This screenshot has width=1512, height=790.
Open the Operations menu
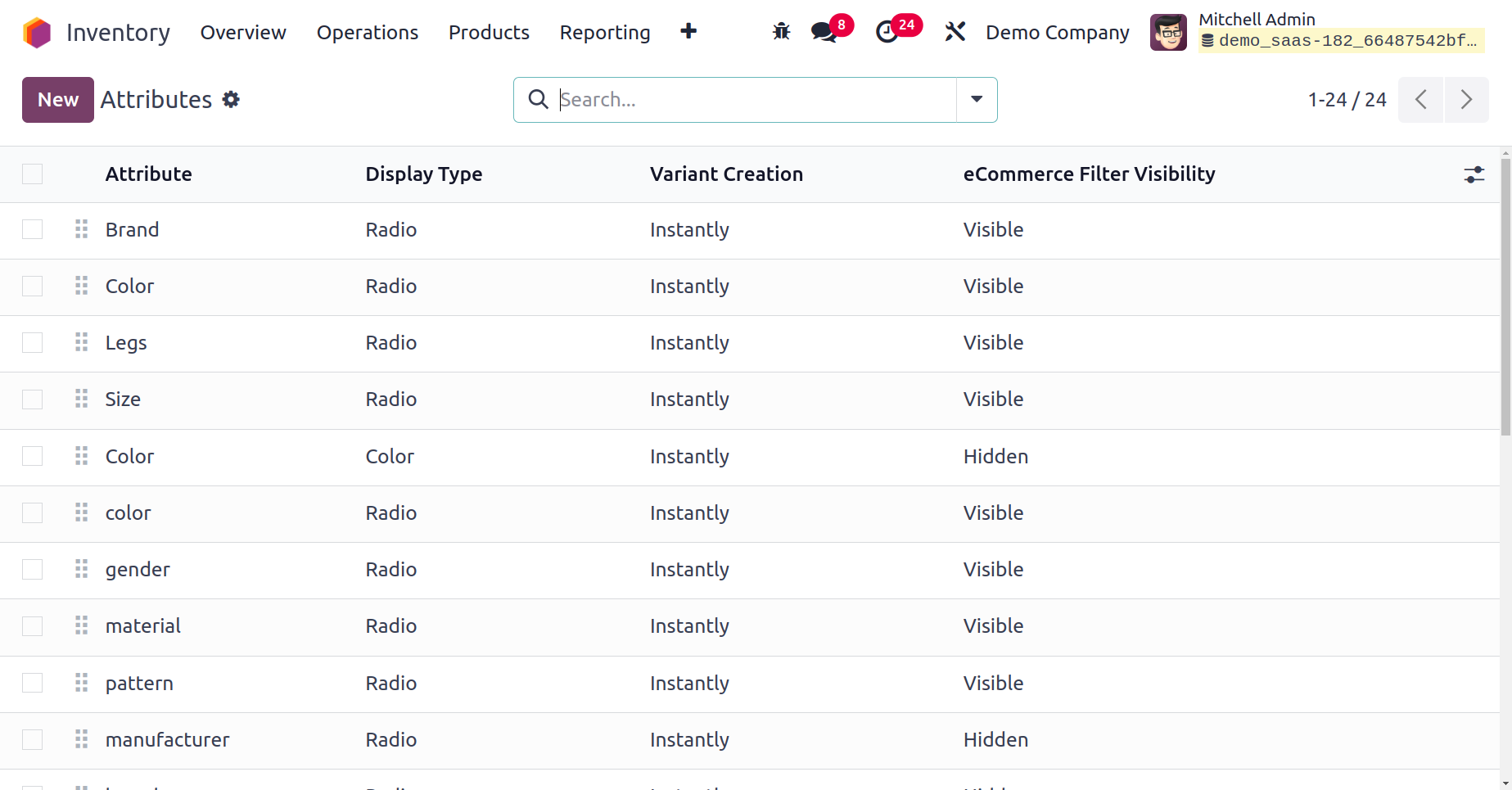pos(368,33)
